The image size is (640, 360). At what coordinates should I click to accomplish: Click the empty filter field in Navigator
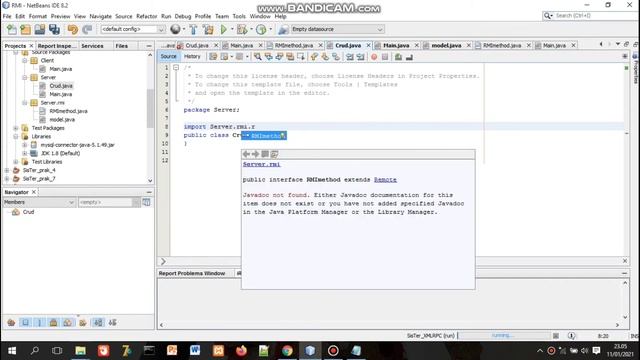tap(106, 202)
